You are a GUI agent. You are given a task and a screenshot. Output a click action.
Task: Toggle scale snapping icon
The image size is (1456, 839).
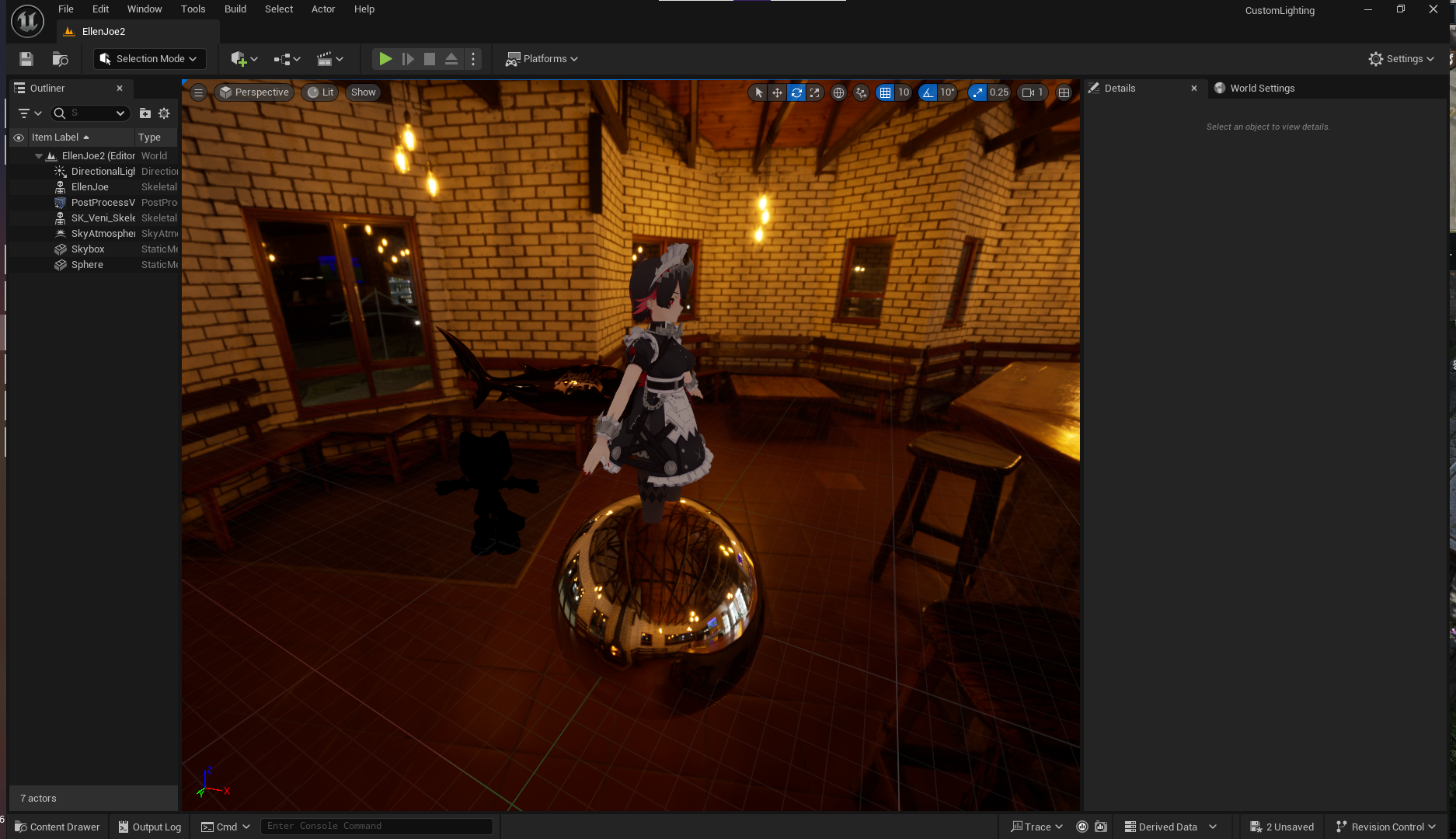(x=977, y=92)
